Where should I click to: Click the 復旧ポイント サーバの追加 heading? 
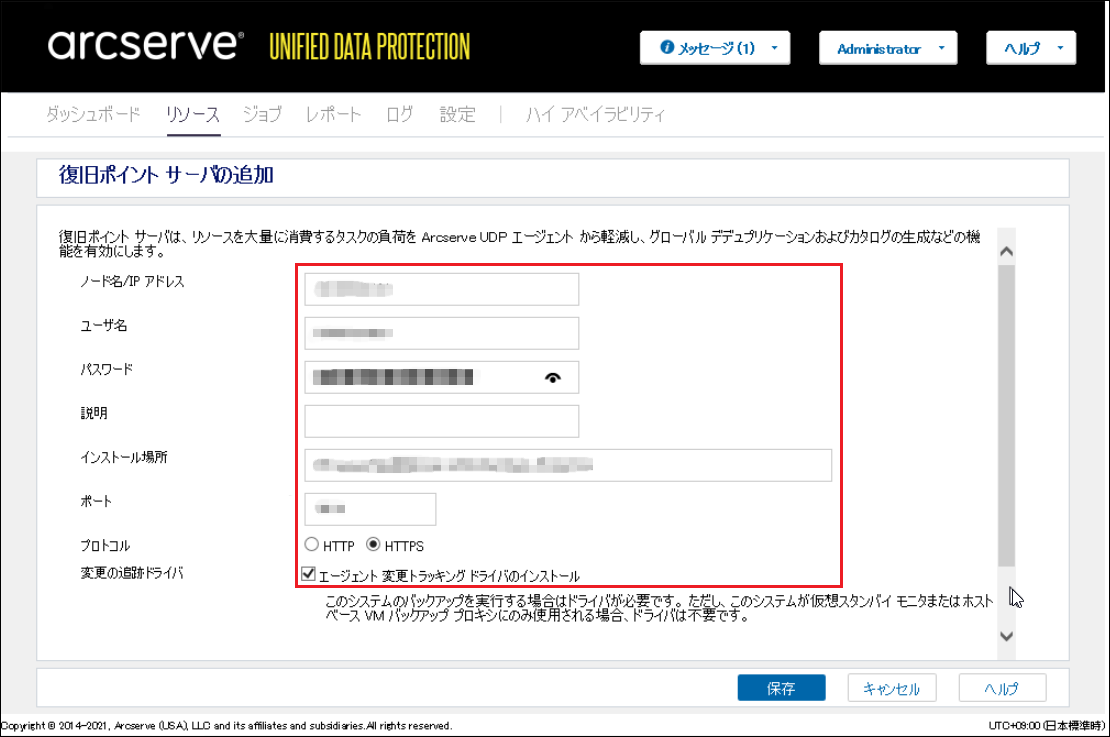pyautogui.click(x=166, y=175)
